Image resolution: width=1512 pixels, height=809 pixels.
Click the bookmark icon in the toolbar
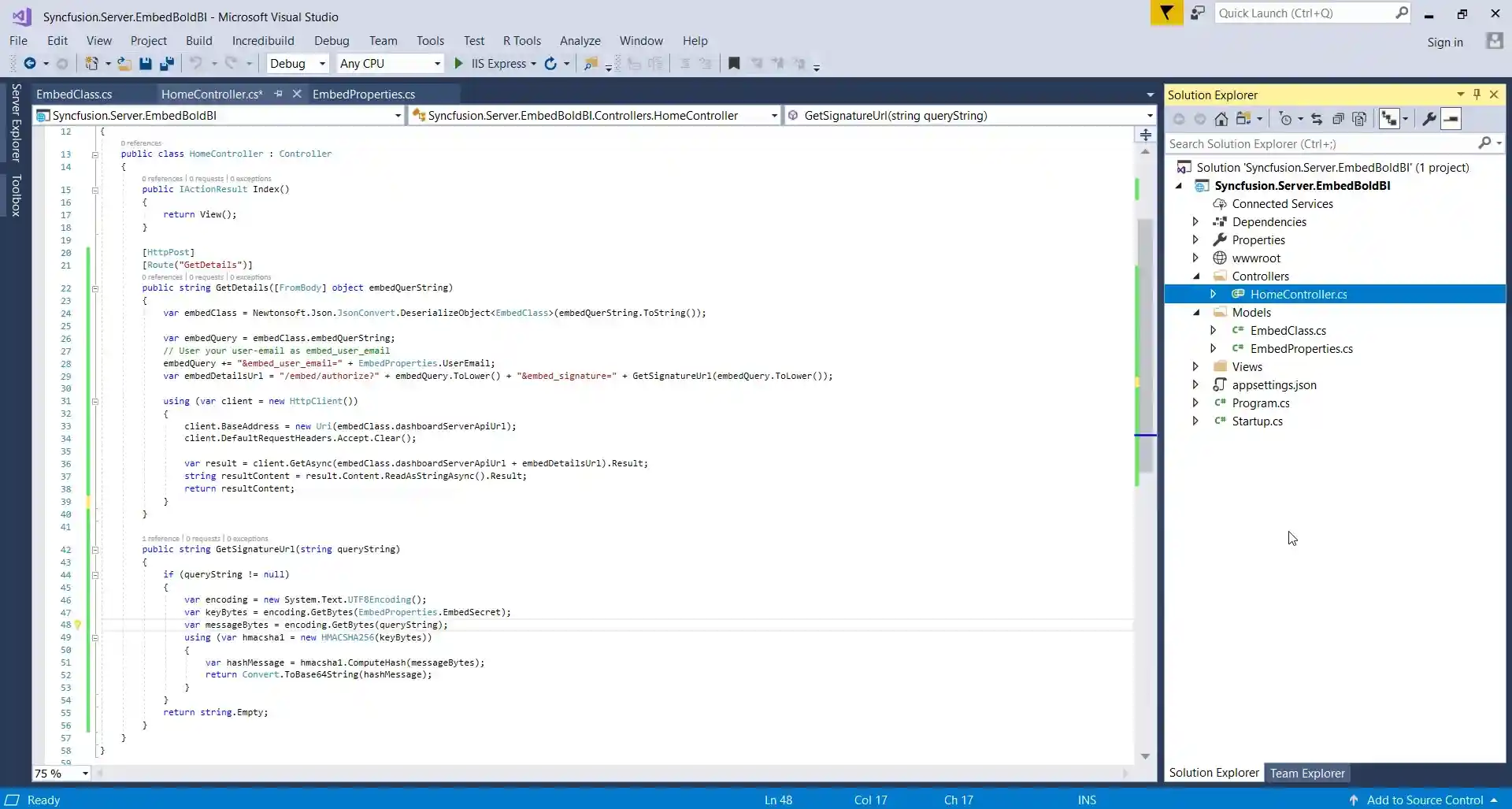(734, 64)
